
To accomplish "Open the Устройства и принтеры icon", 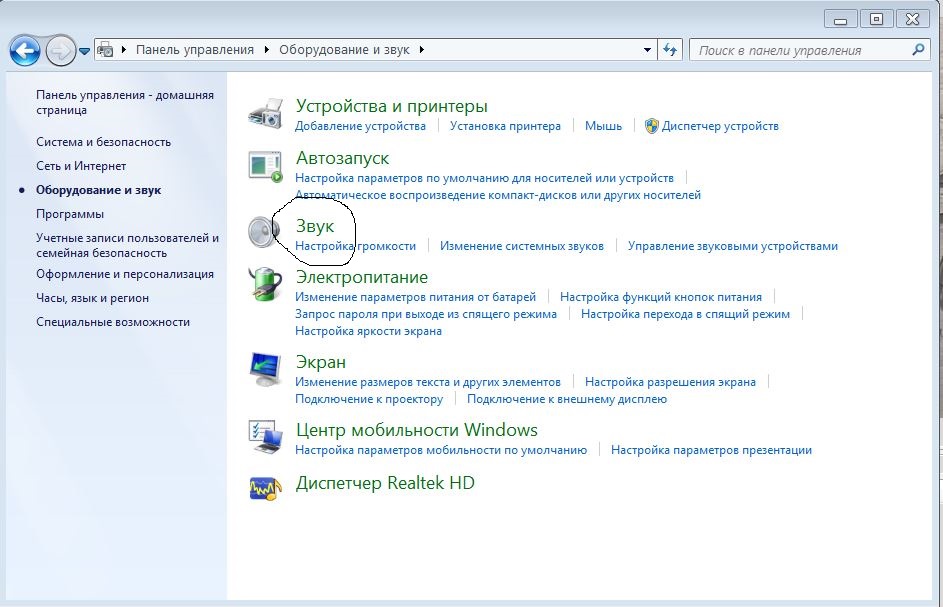I will coord(265,113).
